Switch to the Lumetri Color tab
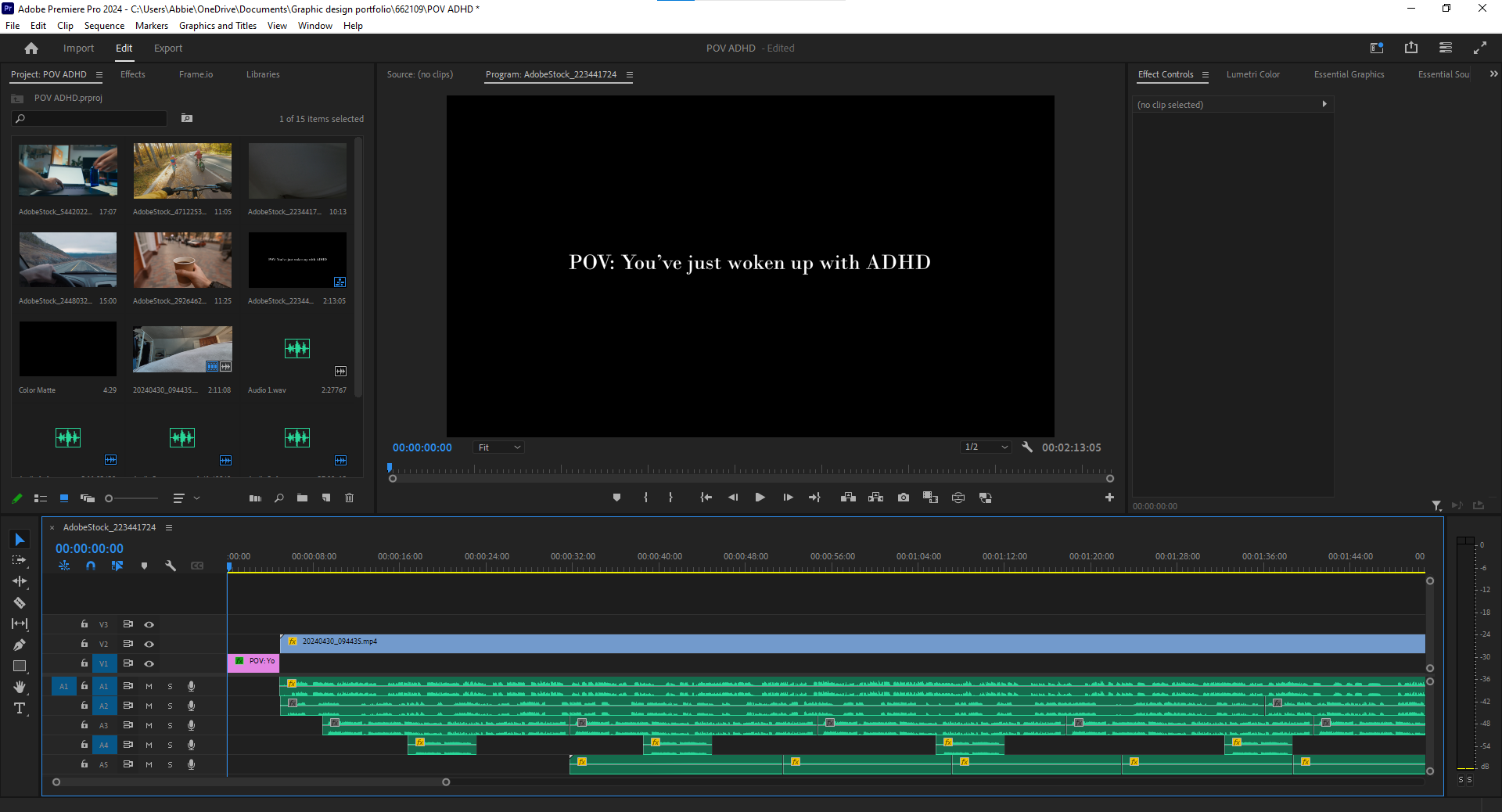The image size is (1502, 812). [x=1252, y=75]
